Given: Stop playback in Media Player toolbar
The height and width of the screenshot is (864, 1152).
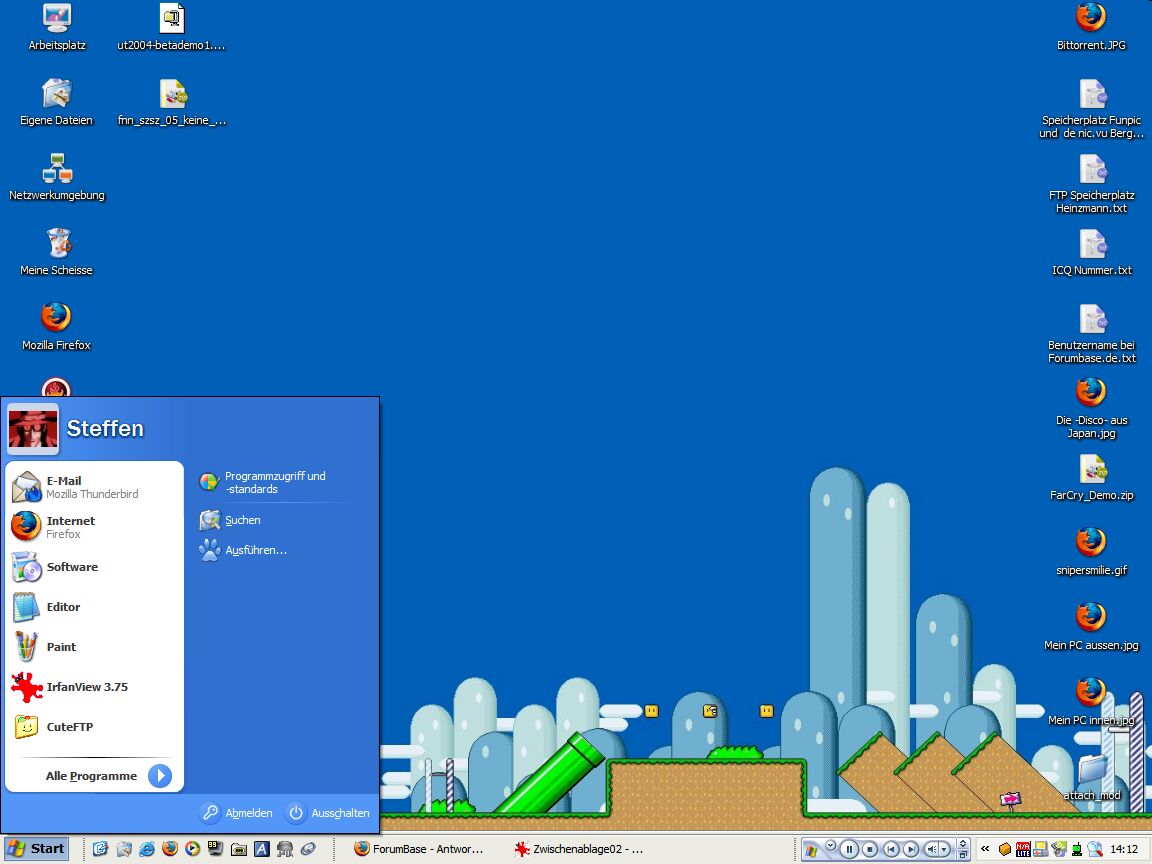Looking at the screenshot, I should (x=869, y=849).
